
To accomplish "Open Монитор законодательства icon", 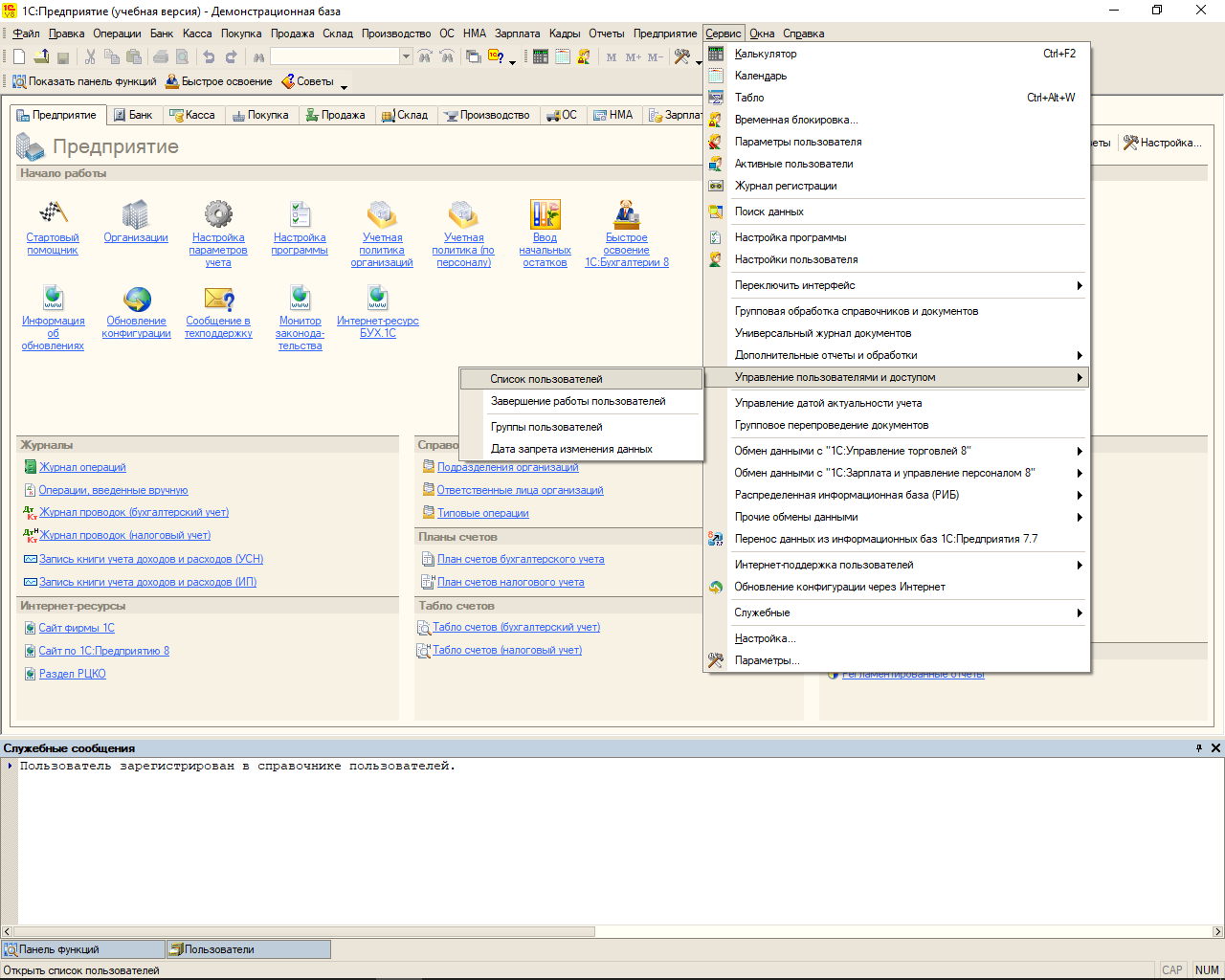I will [300, 299].
